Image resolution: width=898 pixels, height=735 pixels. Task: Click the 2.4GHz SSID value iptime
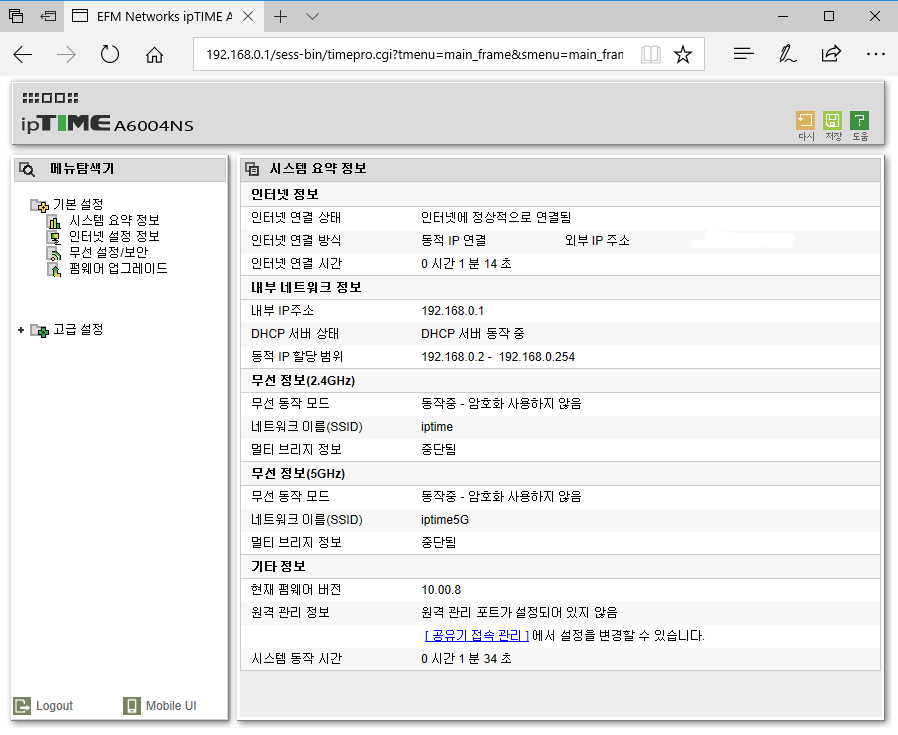(x=437, y=427)
